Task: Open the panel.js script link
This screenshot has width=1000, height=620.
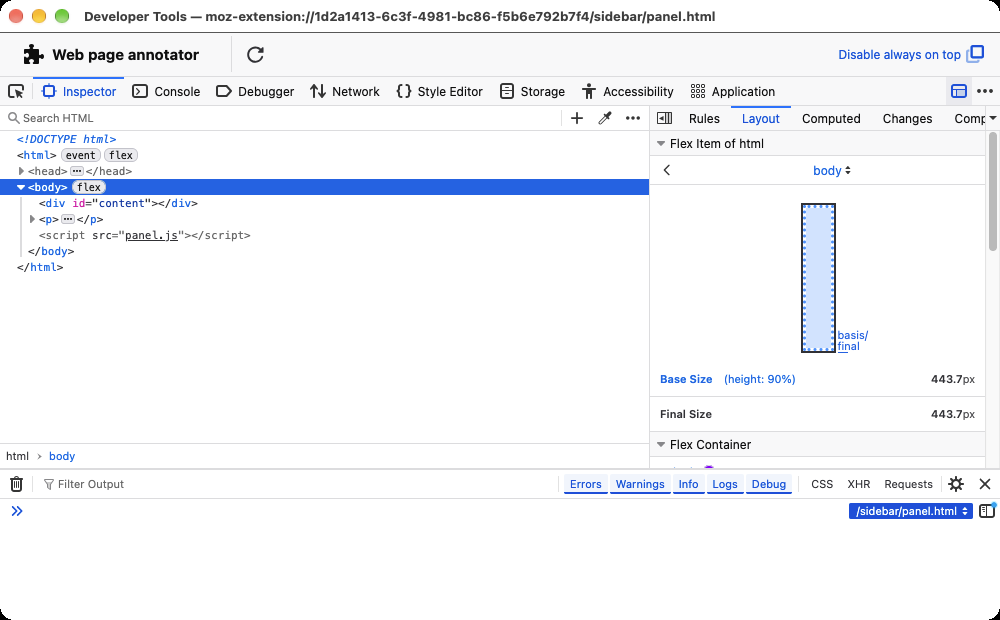Action: [151, 235]
